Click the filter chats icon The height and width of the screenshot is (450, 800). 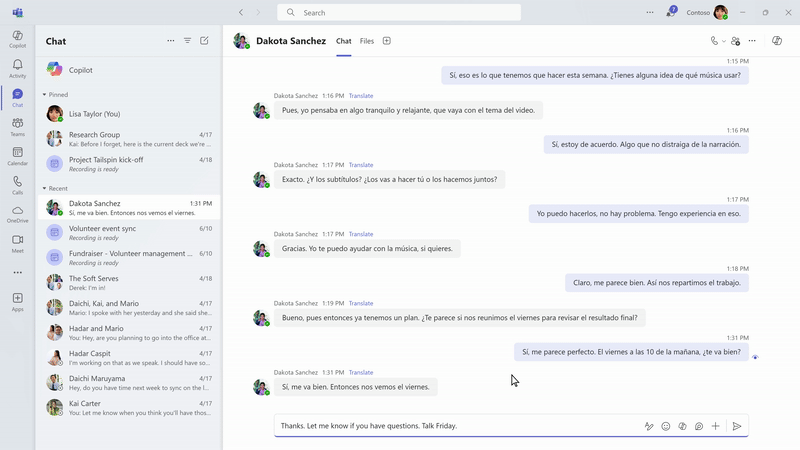click(x=187, y=41)
